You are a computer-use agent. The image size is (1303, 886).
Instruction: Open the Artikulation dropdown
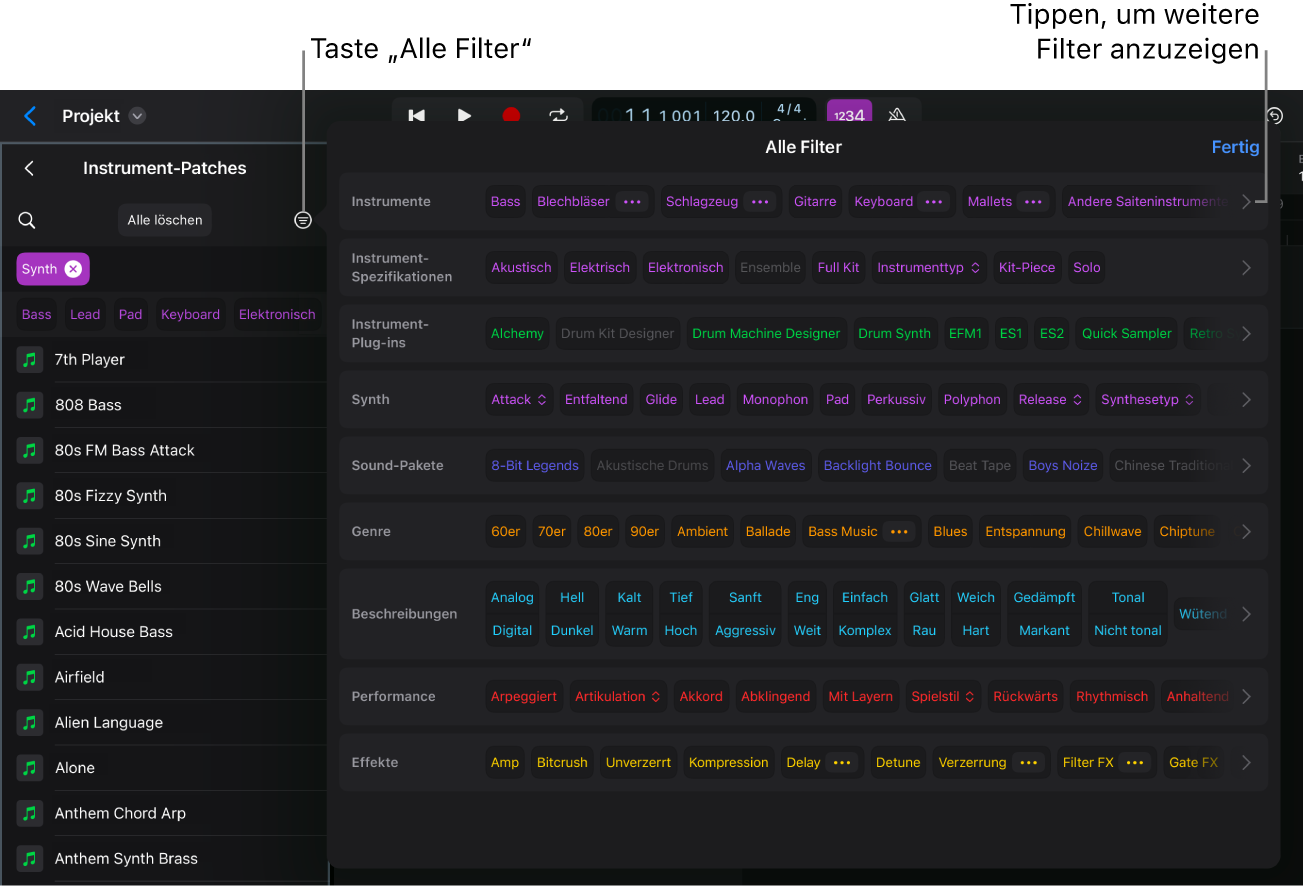[617, 697]
